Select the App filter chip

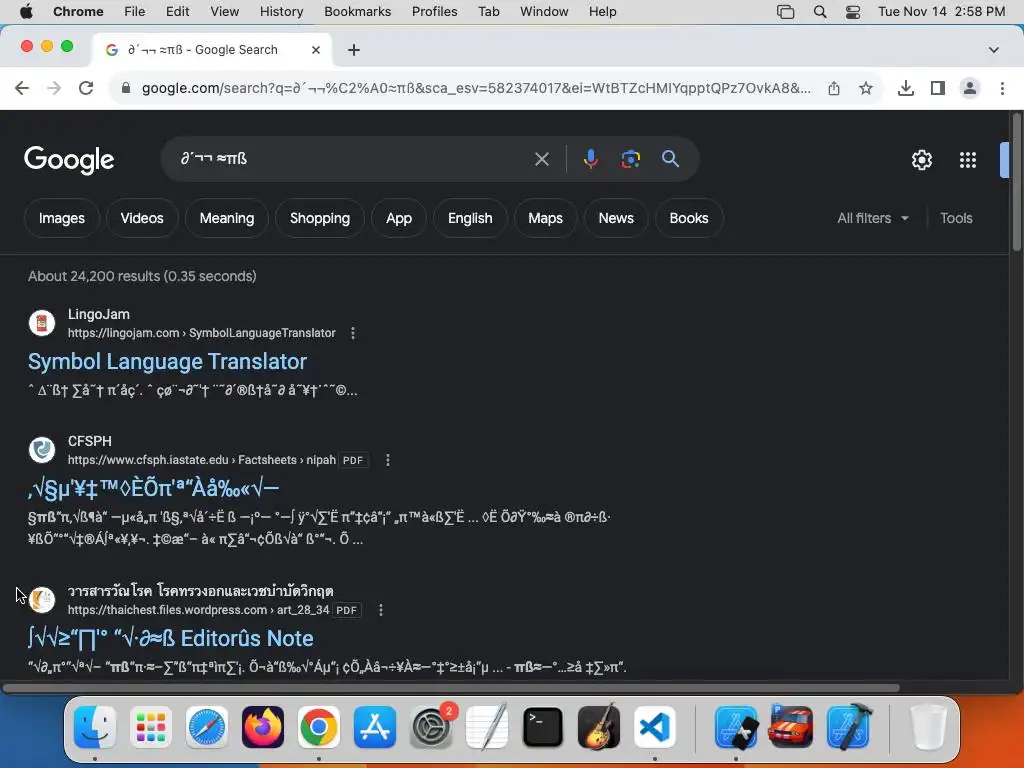click(398, 218)
